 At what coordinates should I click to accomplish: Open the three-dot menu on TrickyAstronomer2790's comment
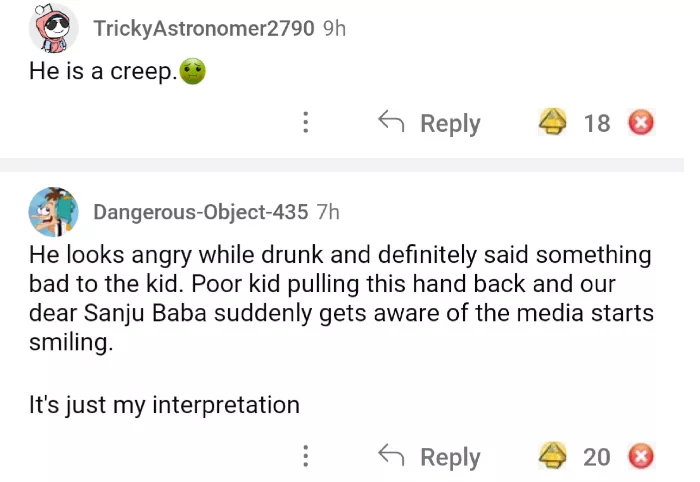click(305, 123)
